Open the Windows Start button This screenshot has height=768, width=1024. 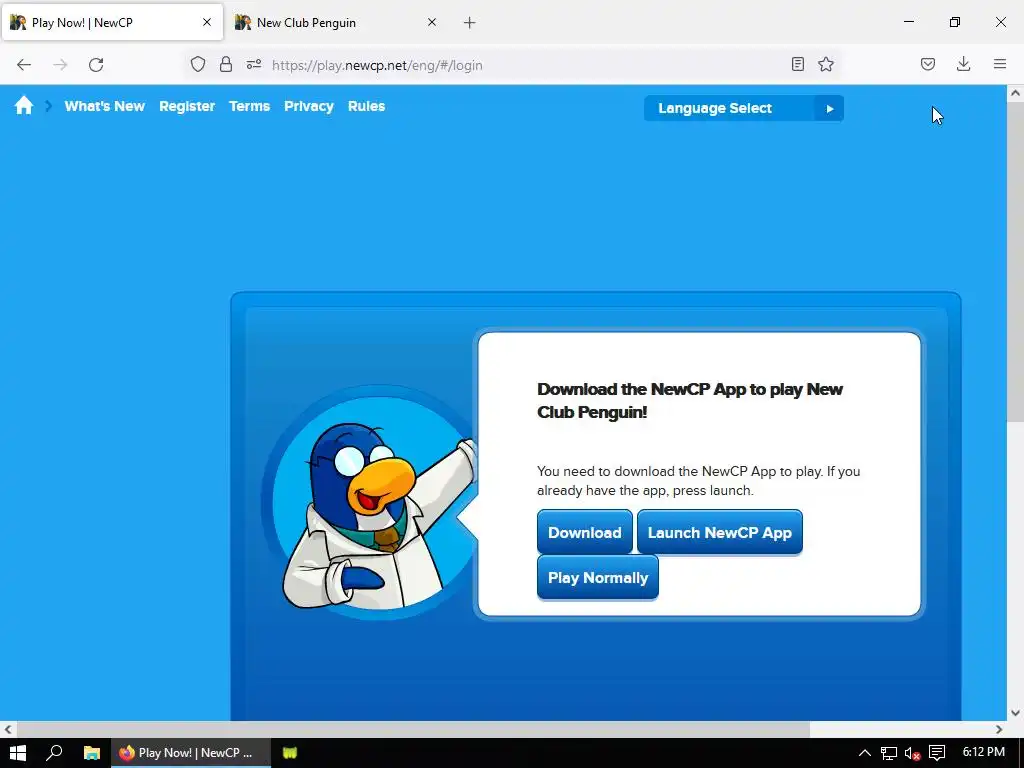coord(18,753)
